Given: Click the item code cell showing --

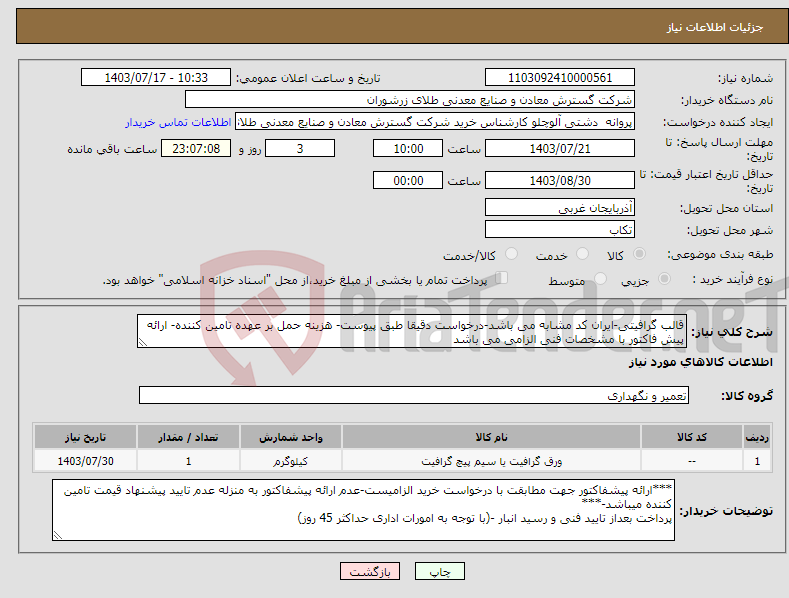Looking at the screenshot, I should click(x=691, y=461).
